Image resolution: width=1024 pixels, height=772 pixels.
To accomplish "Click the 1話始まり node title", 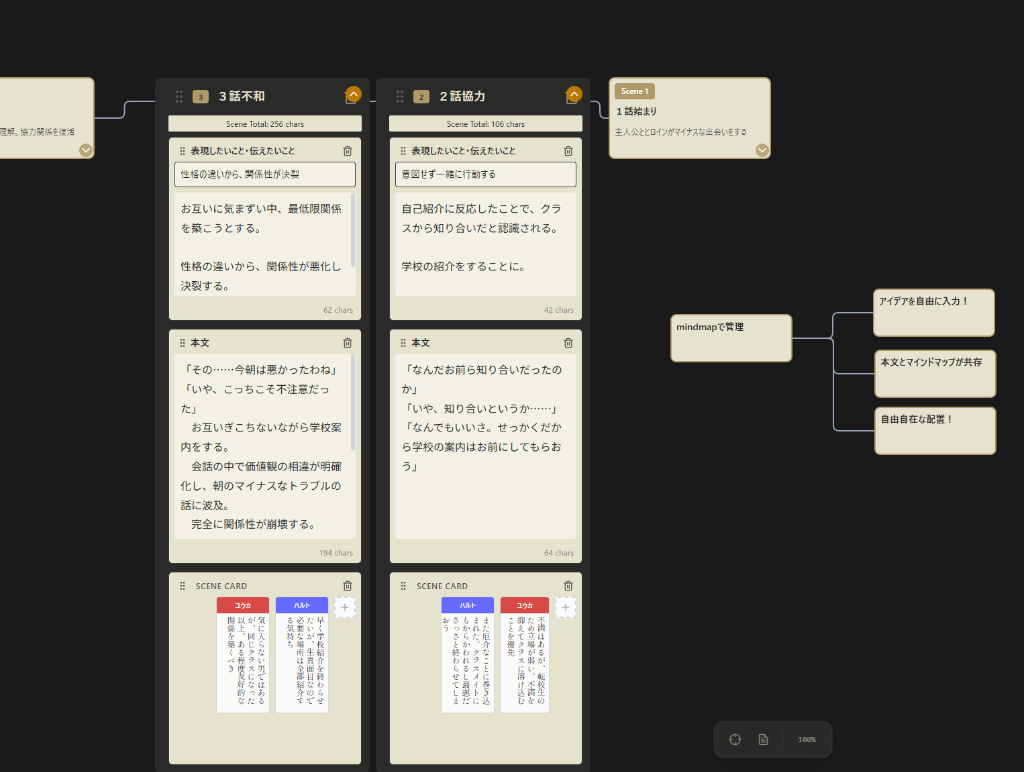I will [x=637, y=112].
